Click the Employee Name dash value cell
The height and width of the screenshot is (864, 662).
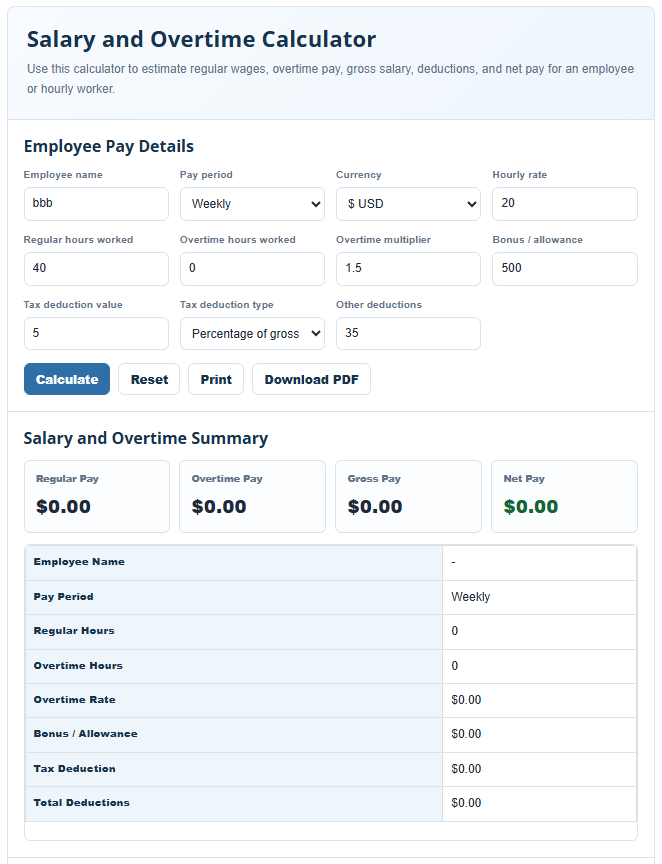coord(539,563)
